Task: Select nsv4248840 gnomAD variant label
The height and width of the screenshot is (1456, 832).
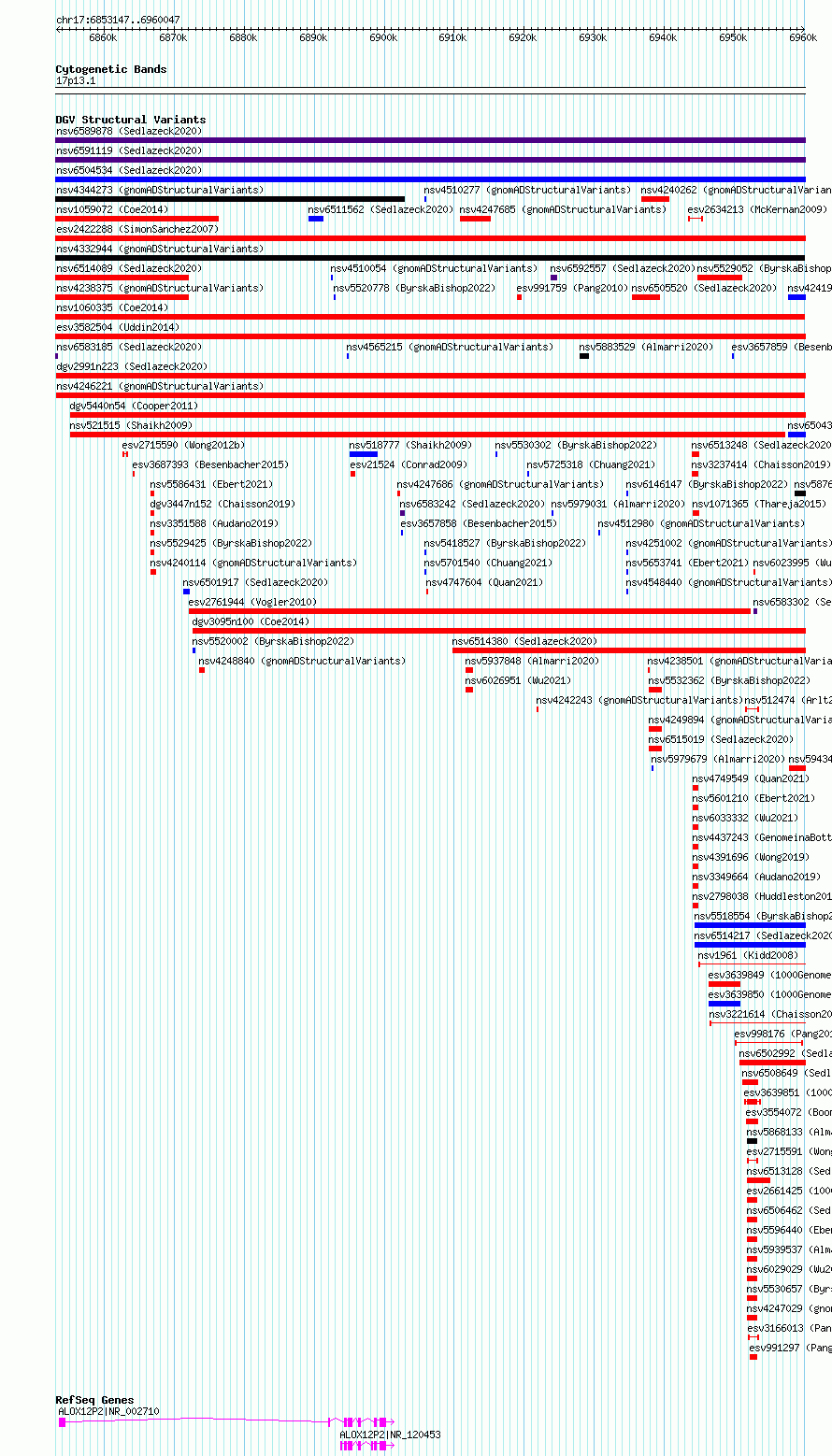Action: pos(302,661)
